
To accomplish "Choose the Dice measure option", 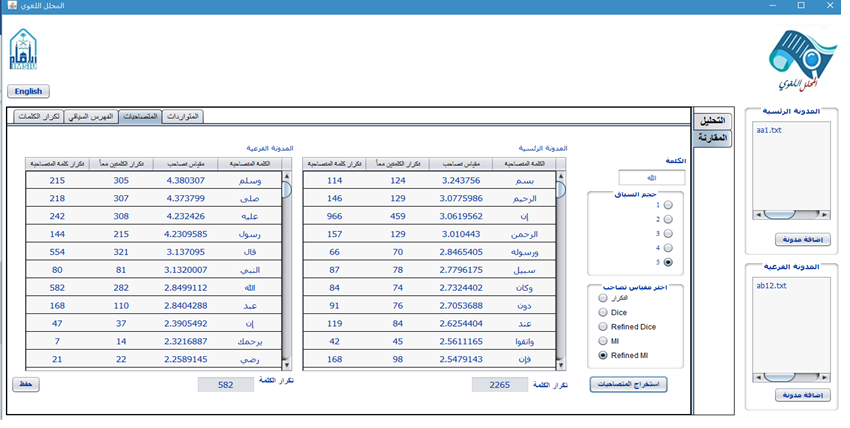I will pyautogui.click(x=603, y=313).
